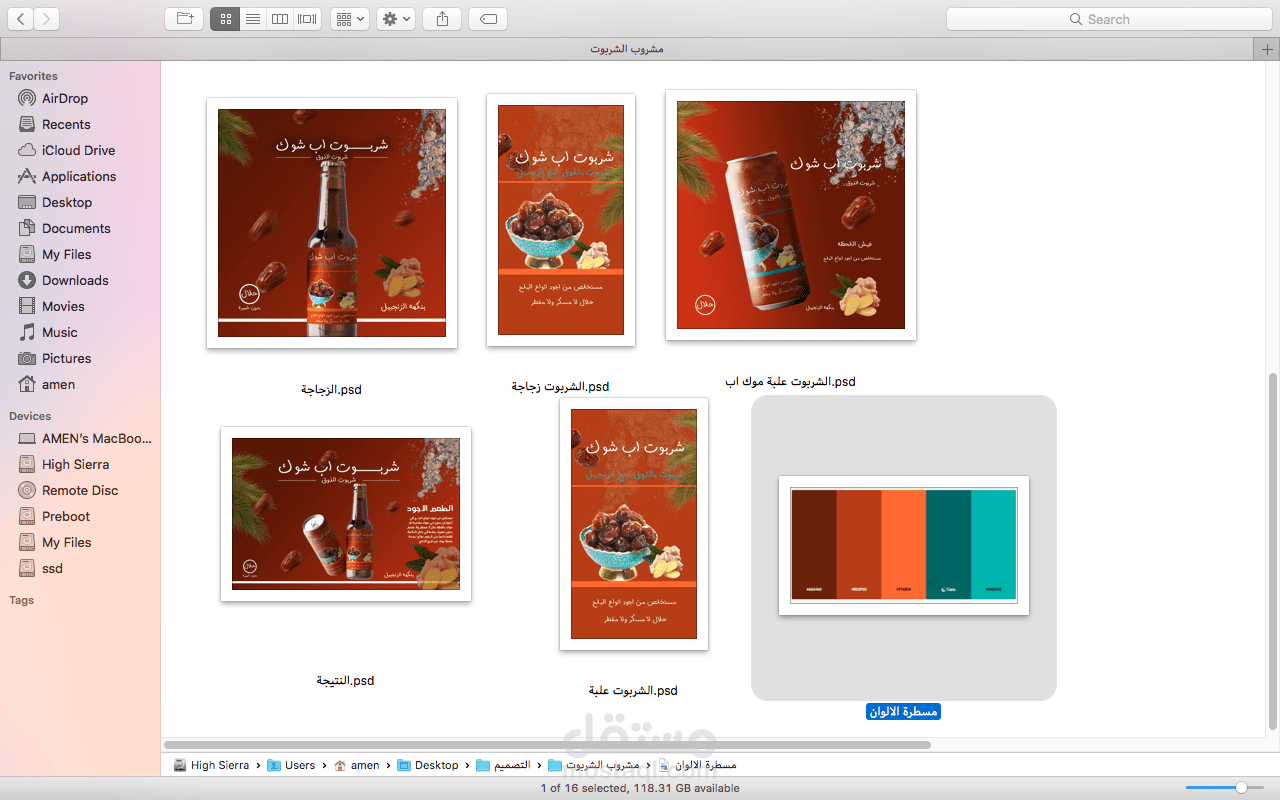Select Remote Disc in the sidebar

[x=80, y=490]
